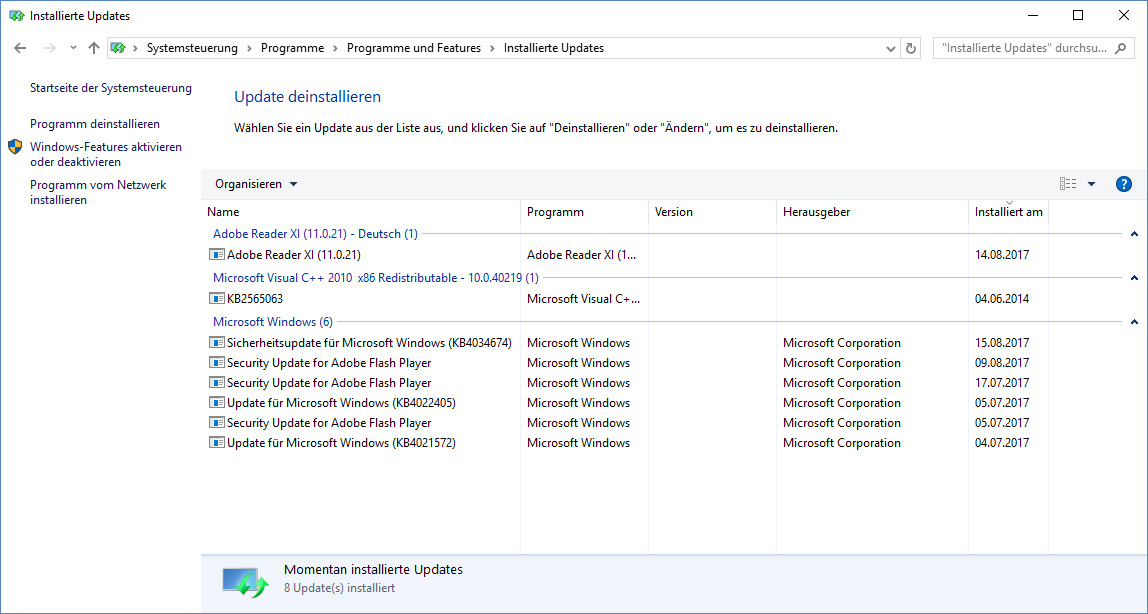Click the icon of Adobe Reader XI (11.0.21)
This screenshot has height=614, width=1148.
(x=216, y=255)
